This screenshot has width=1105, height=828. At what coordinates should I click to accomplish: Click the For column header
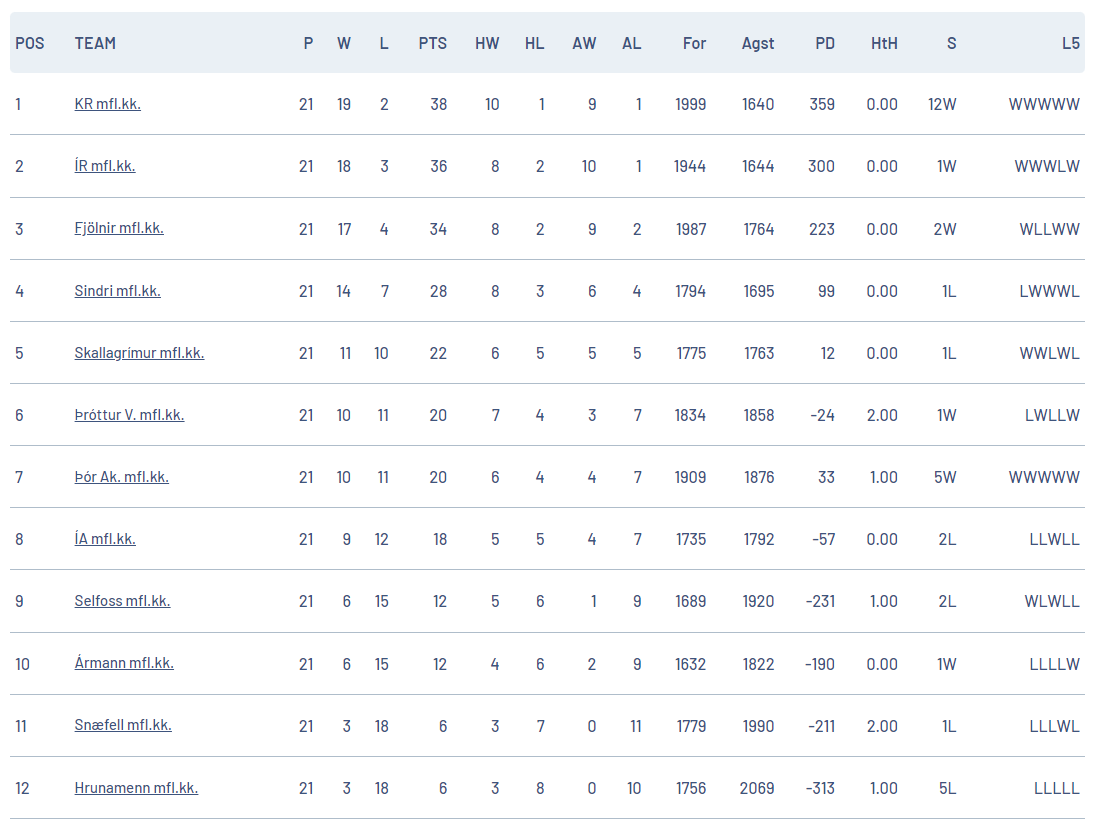tap(694, 44)
